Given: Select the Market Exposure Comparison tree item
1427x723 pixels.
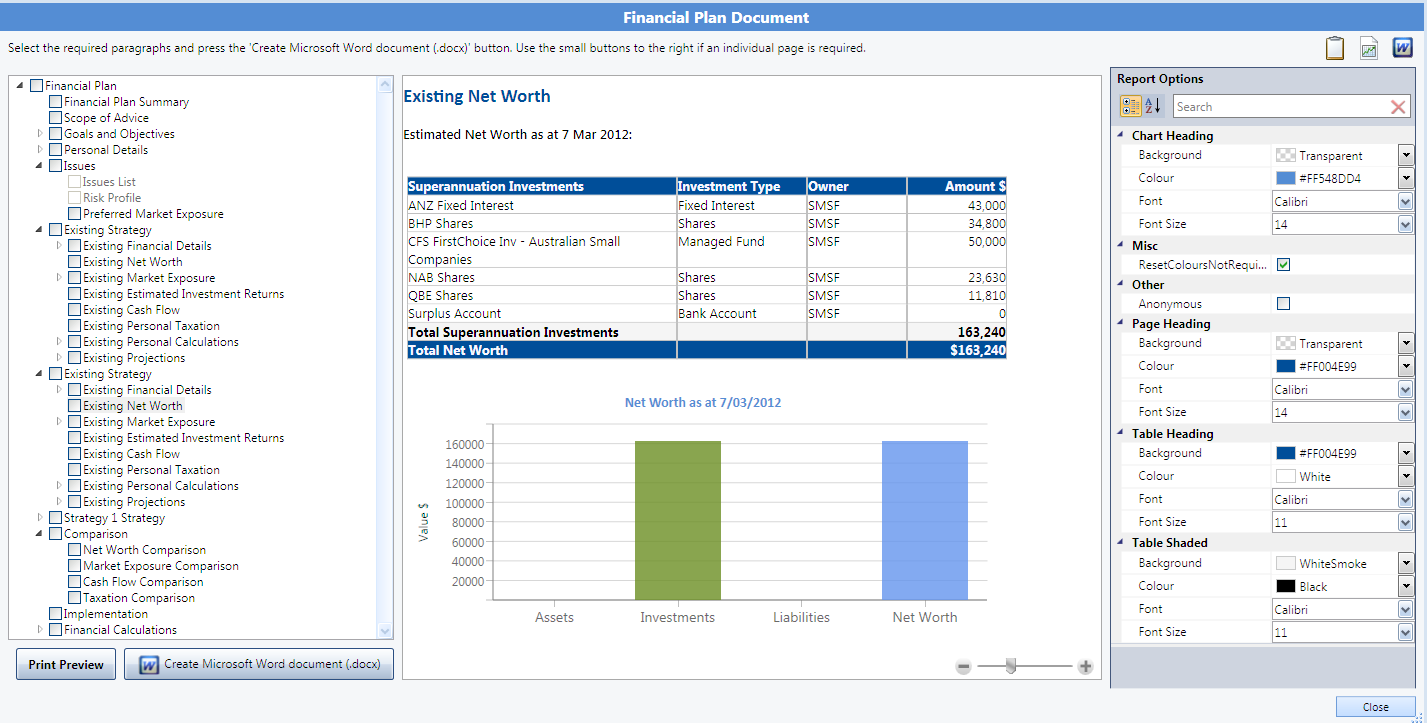Looking at the screenshot, I should coord(161,566).
